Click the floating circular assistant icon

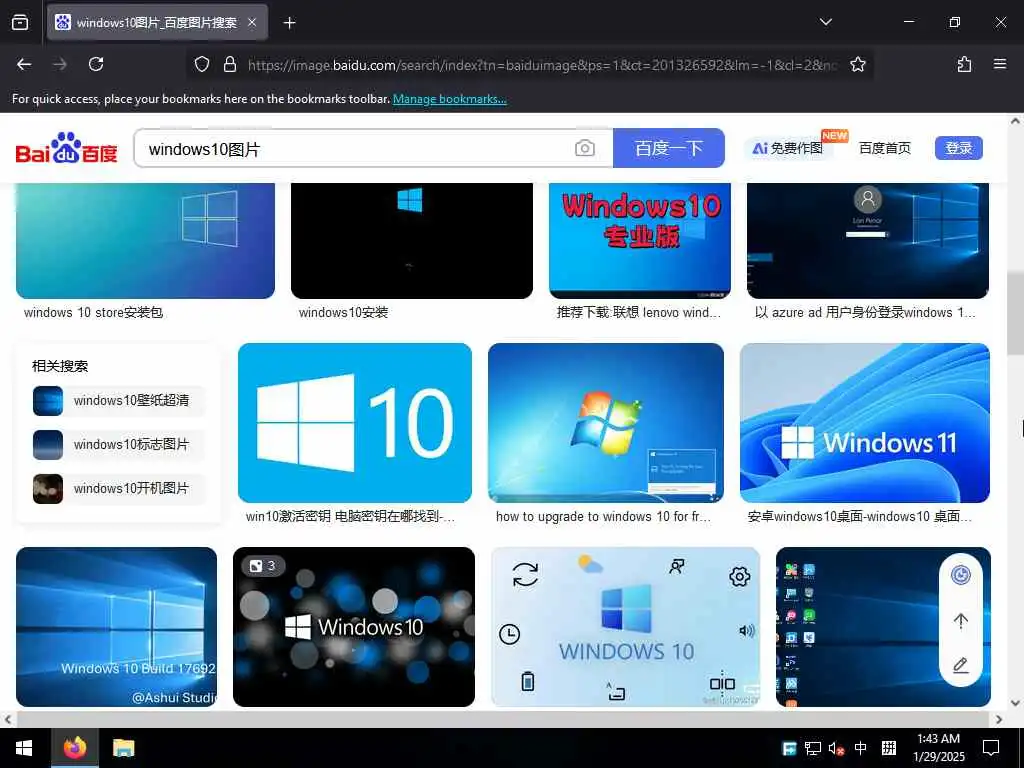[961, 575]
